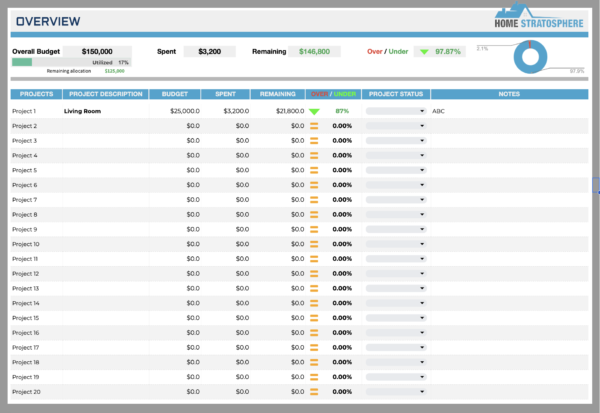The image size is (600, 413).
Task: Click the orange equals icon in Project 11 row
Action: pos(314,259)
